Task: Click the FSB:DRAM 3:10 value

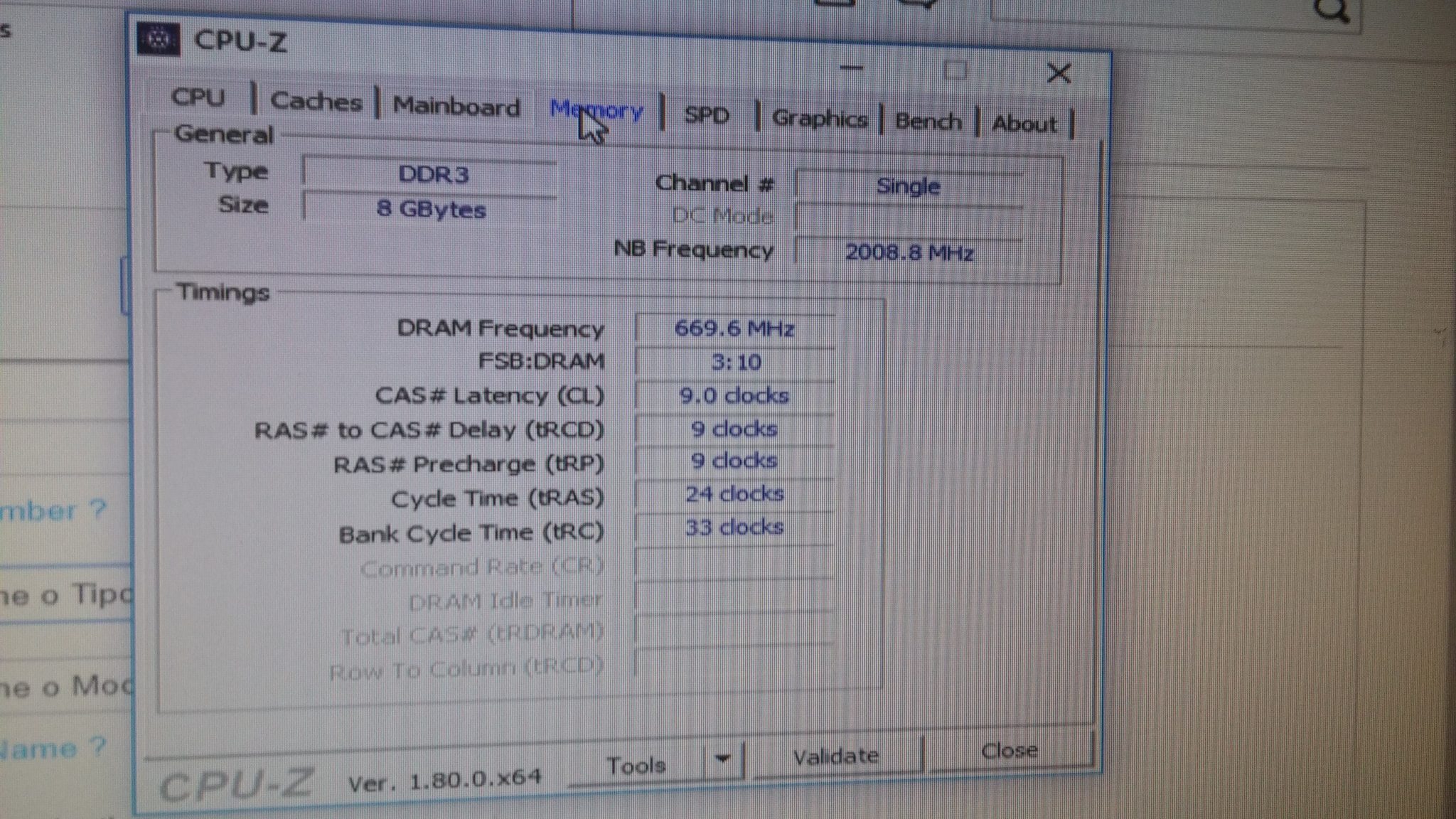Action: click(734, 363)
